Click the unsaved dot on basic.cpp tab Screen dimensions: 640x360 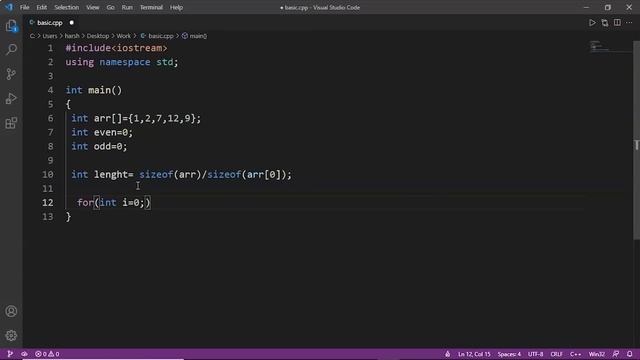click(x=71, y=23)
